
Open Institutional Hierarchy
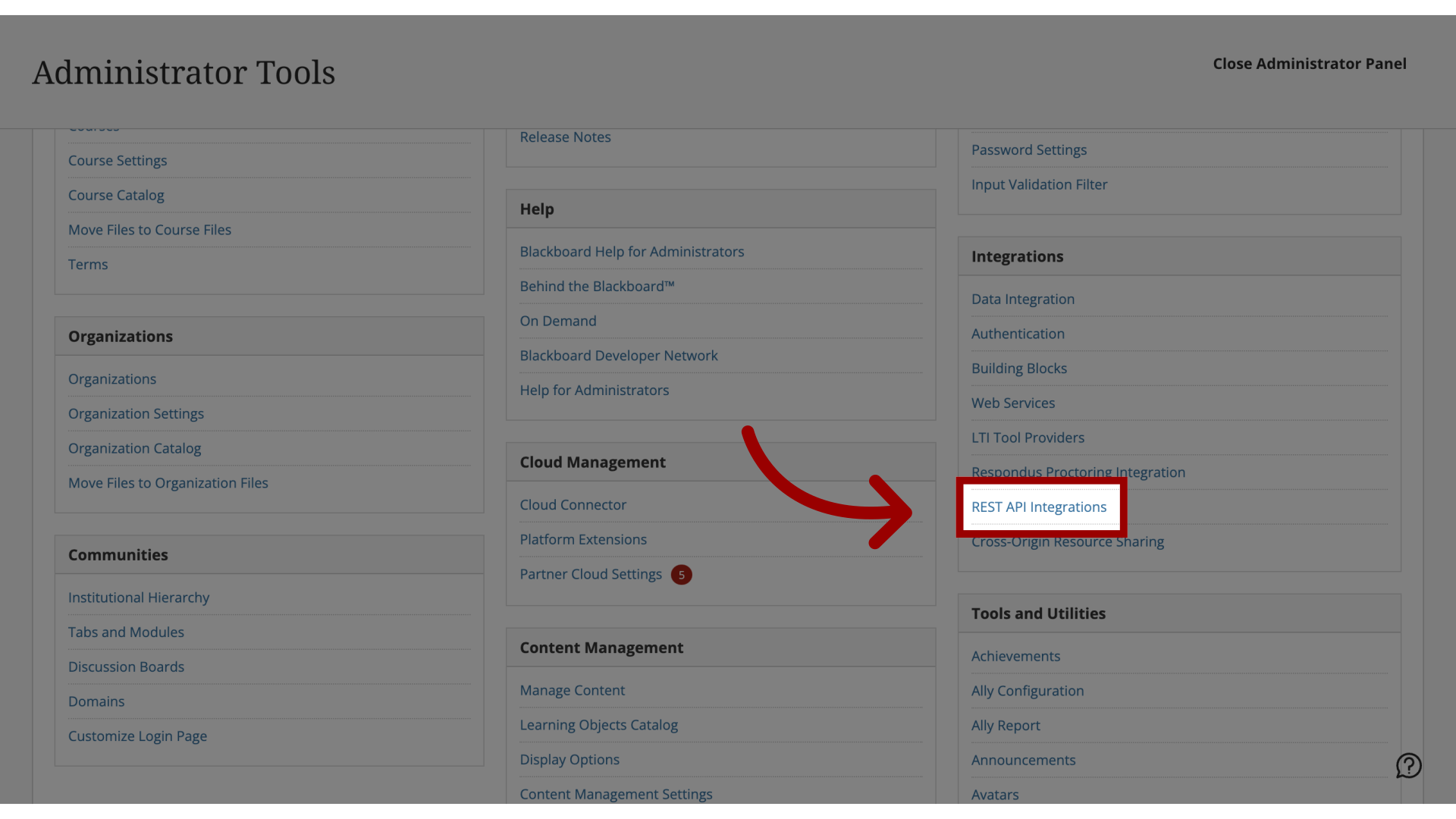tap(139, 598)
